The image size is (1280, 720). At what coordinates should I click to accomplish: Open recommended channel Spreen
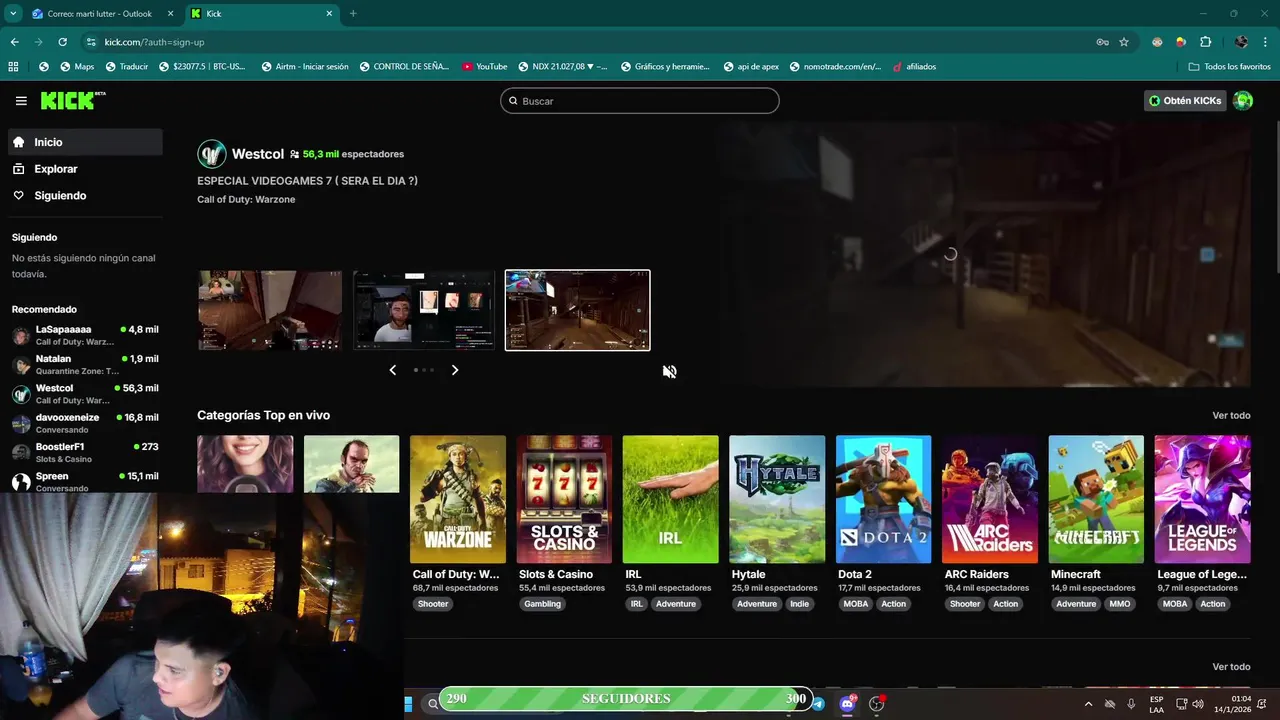coord(85,481)
